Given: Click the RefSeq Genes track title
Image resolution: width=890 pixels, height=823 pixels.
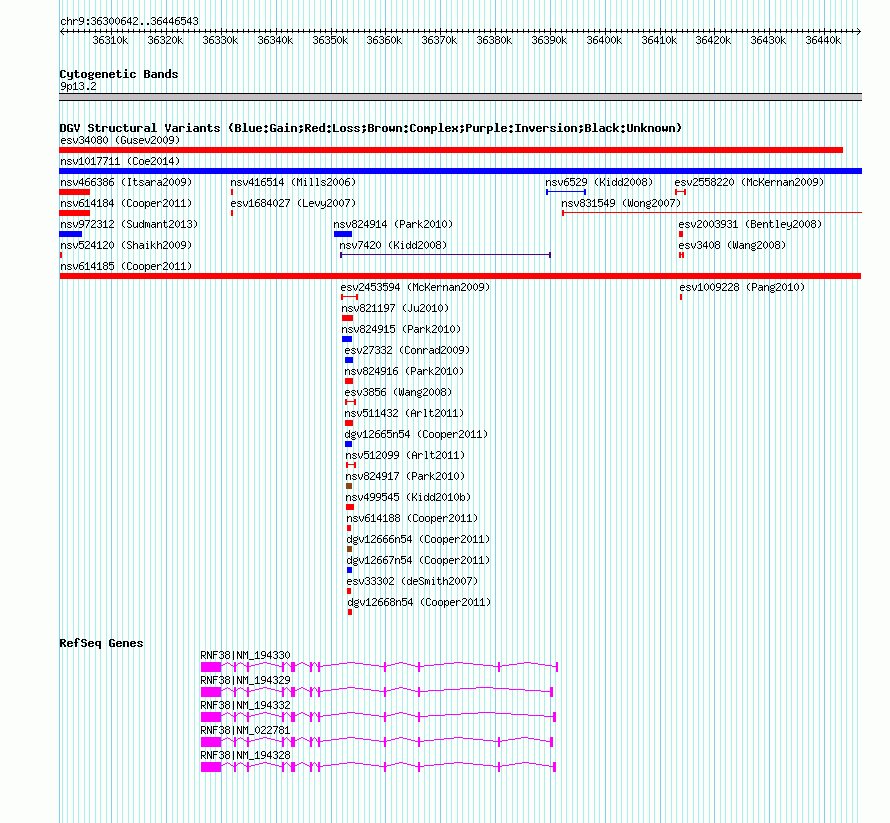Looking at the screenshot, I should pyautogui.click(x=101, y=643).
